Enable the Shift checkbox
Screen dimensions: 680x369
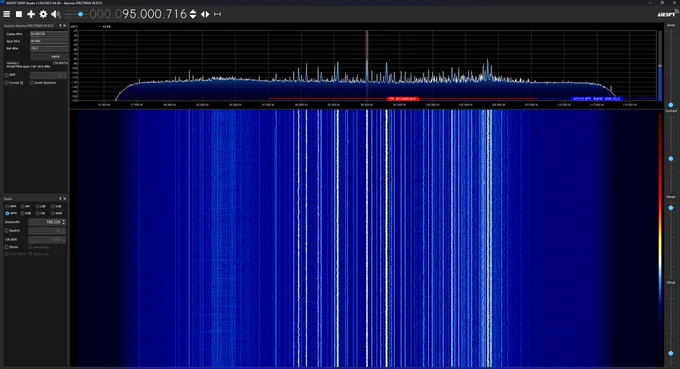coord(7,75)
